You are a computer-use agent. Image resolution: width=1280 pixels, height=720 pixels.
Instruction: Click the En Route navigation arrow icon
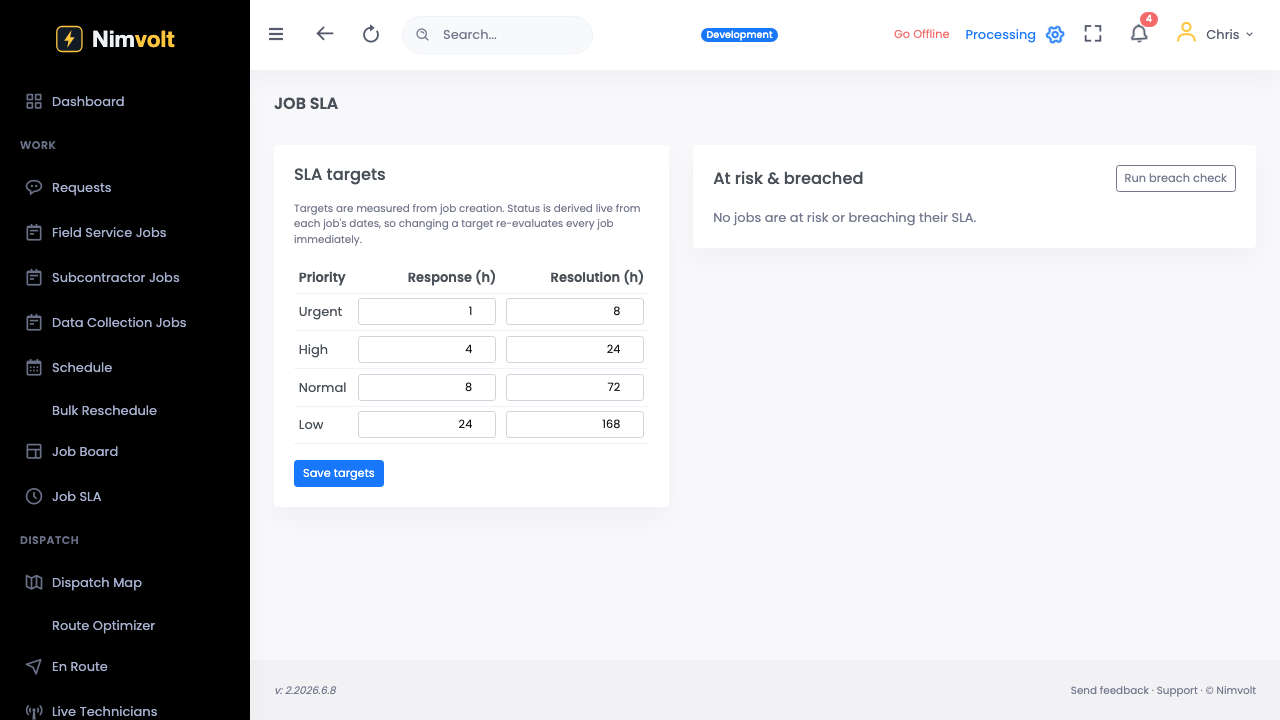point(34,666)
